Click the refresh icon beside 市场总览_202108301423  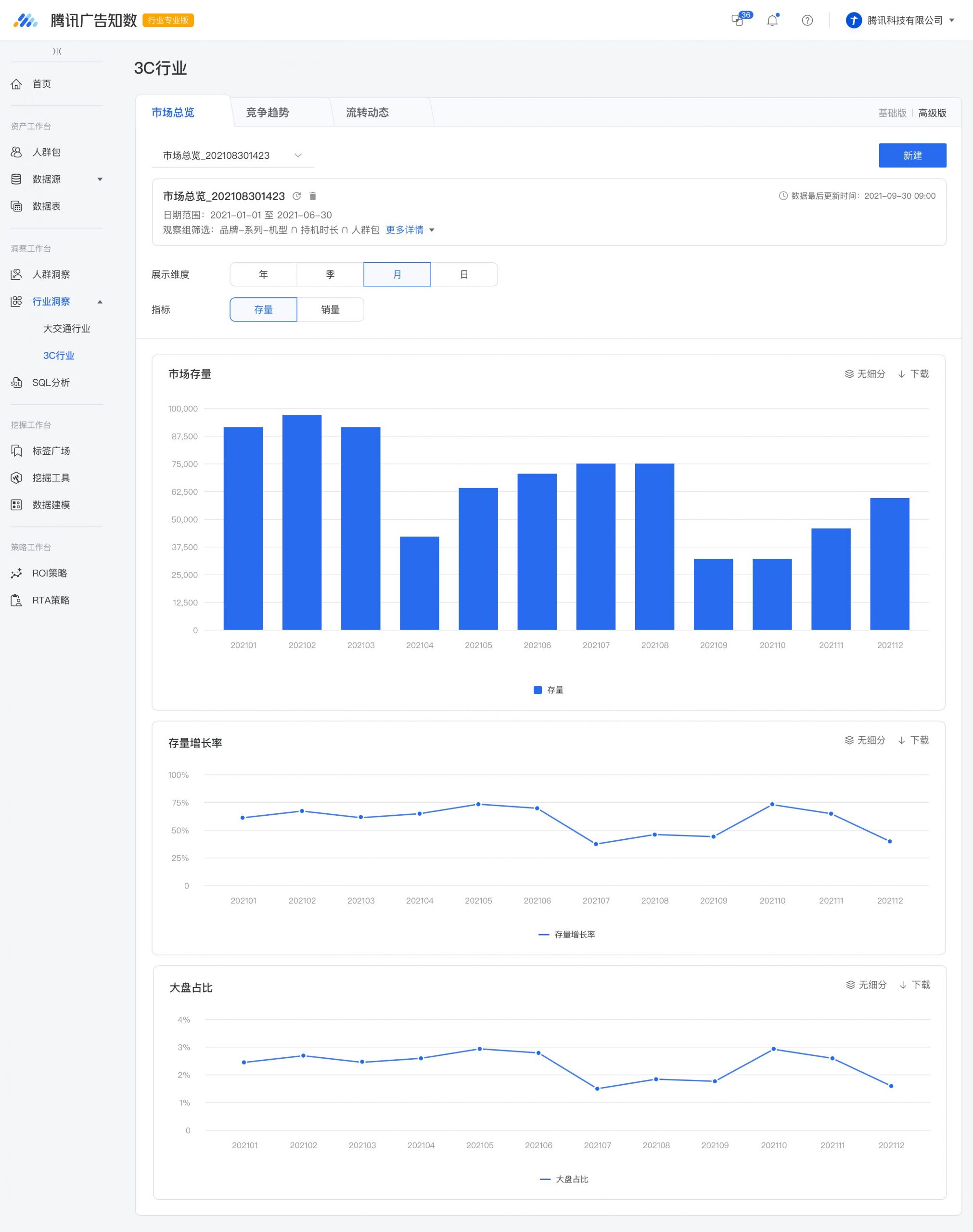point(296,196)
